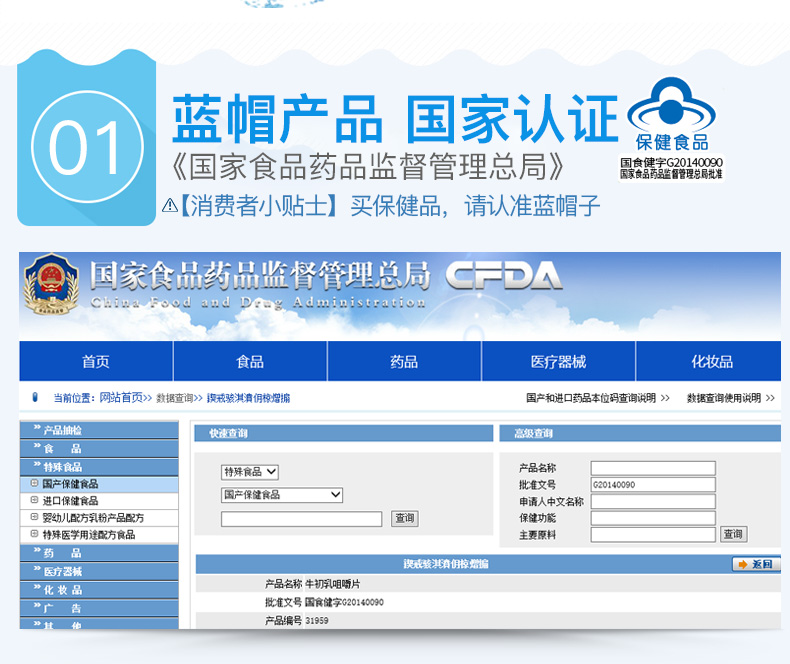Viewport: 790px width, 664px height.
Task: Click the quick search 查询 button
Action: (405, 518)
